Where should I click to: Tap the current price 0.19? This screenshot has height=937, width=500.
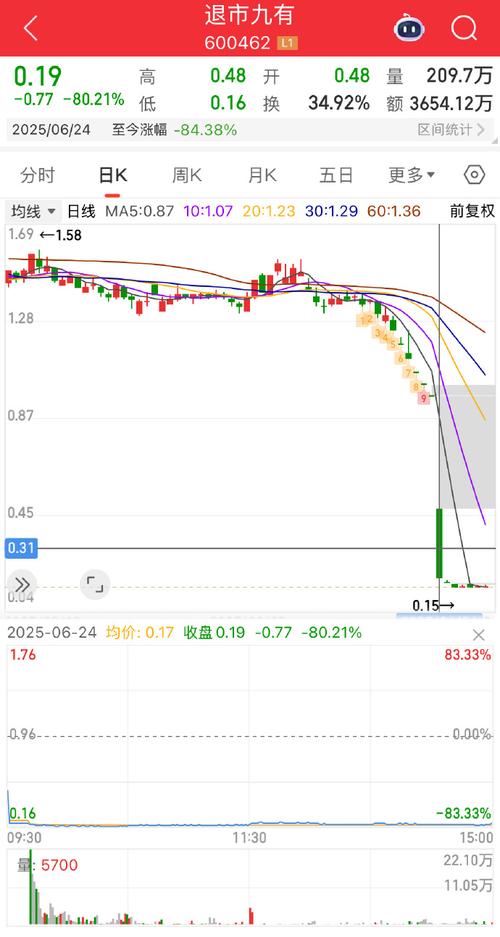click(x=38, y=76)
